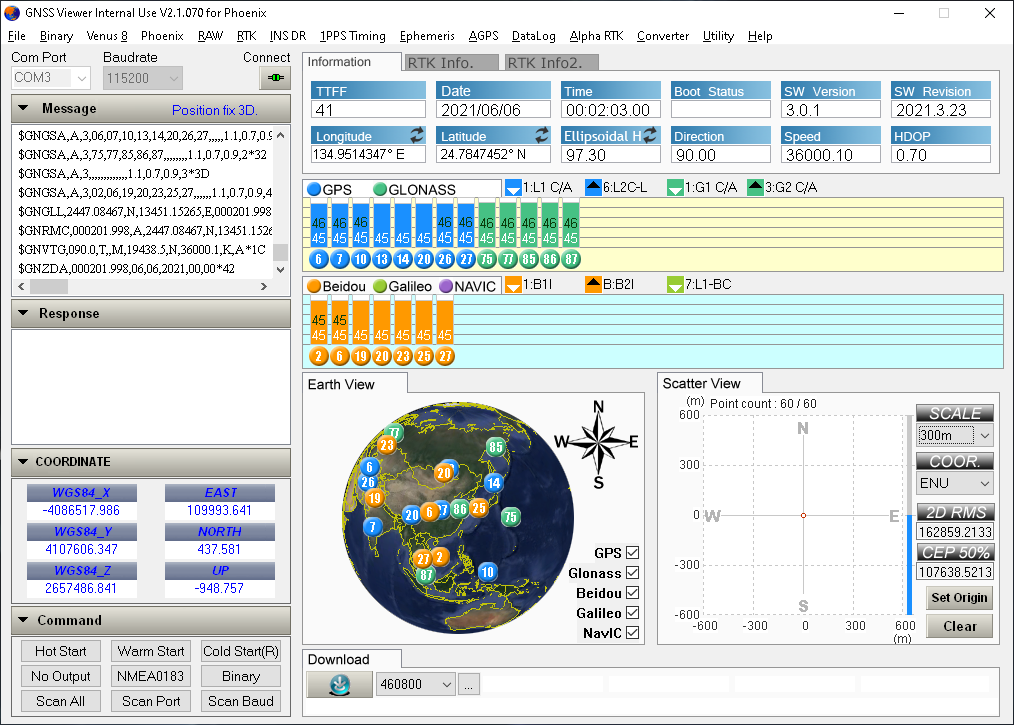Click satellite 75 marker on the globe
The height and width of the screenshot is (725, 1014).
(x=511, y=517)
